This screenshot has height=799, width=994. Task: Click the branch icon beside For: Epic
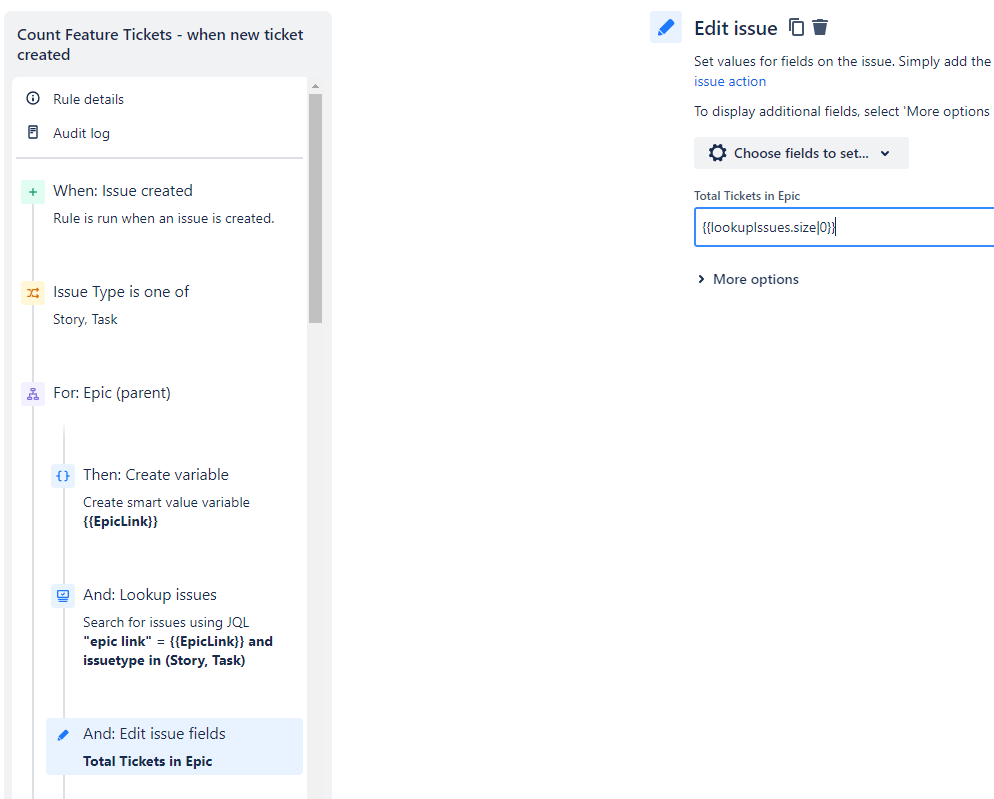coord(32,393)
